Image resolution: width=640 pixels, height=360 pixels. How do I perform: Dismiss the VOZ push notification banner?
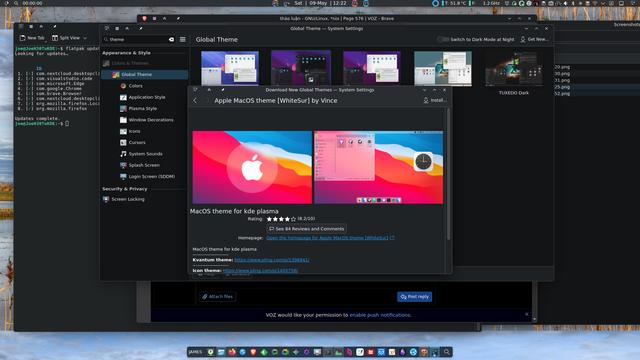pos(527,314)
